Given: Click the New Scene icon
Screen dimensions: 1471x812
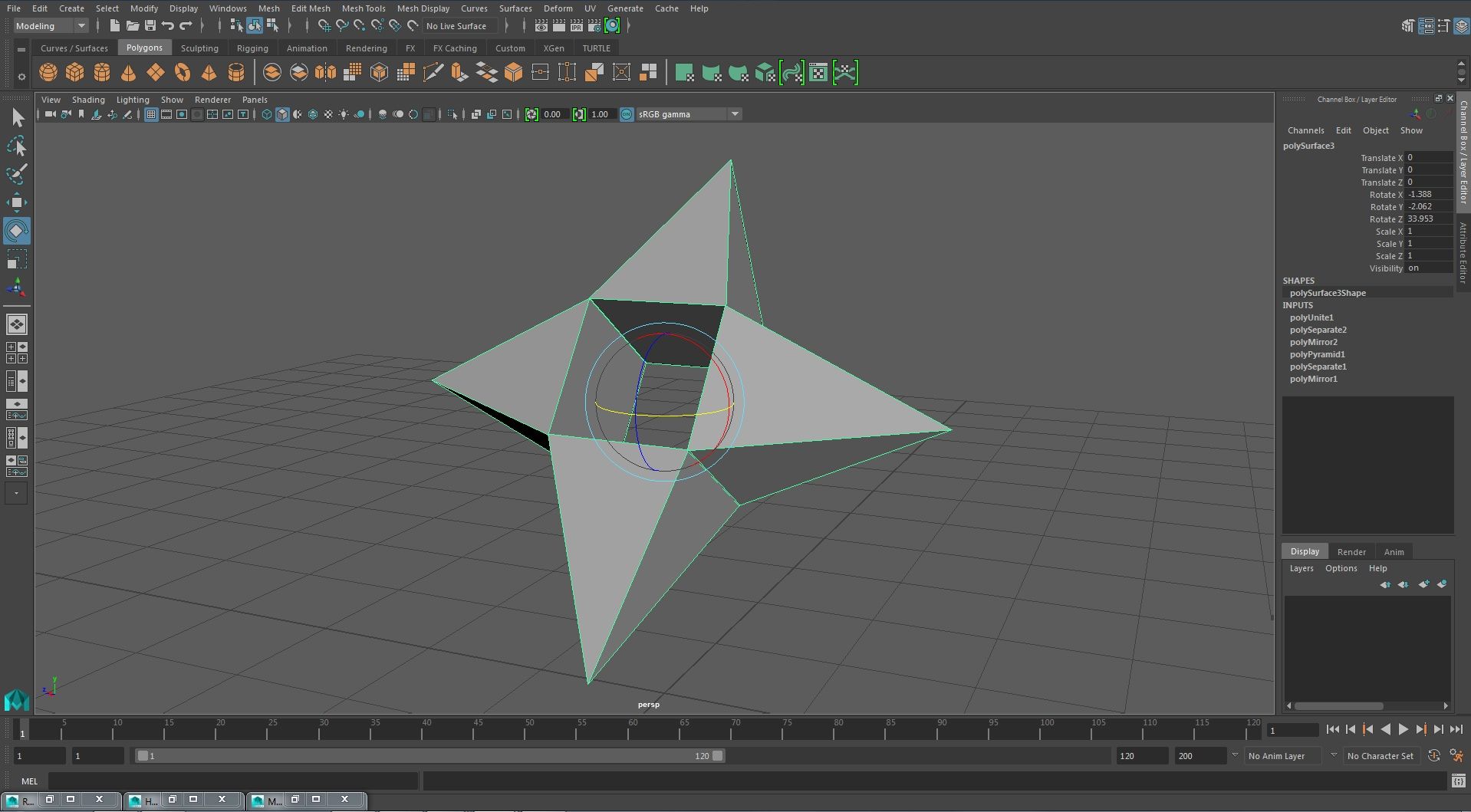Looking at the screenshot, I should 114,26.
